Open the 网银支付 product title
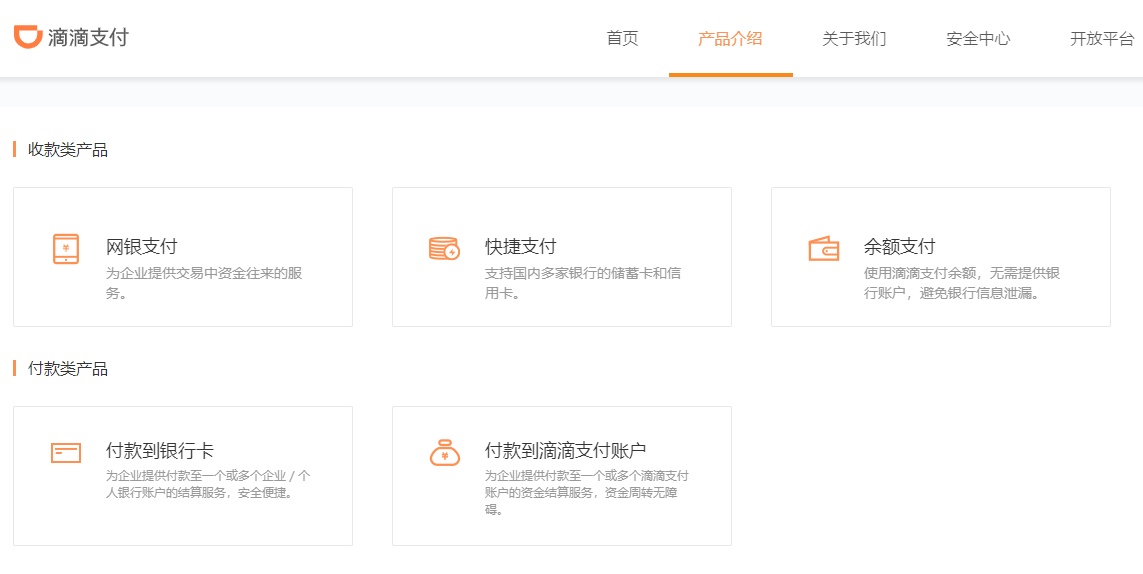The image size is (1143, 574). coord(141,247)
